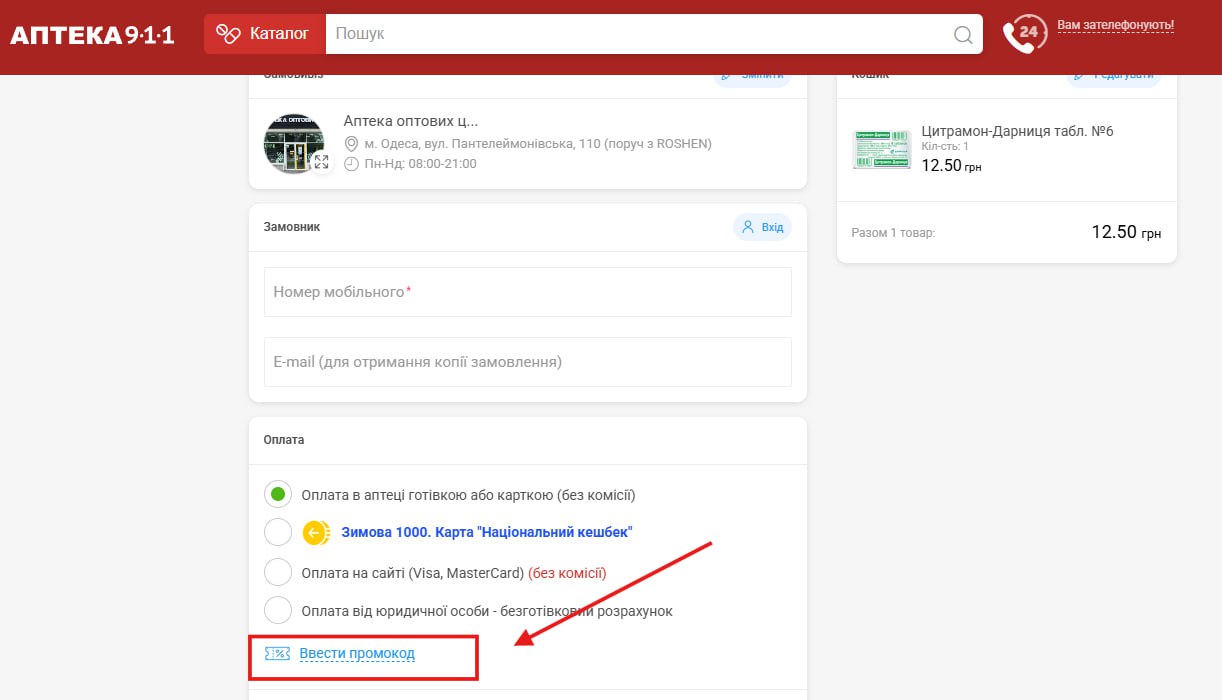The width and height of the screenshot is (1222, 700).
Task: Click the Вам зателефонують! link
Action: [1115, 25]
